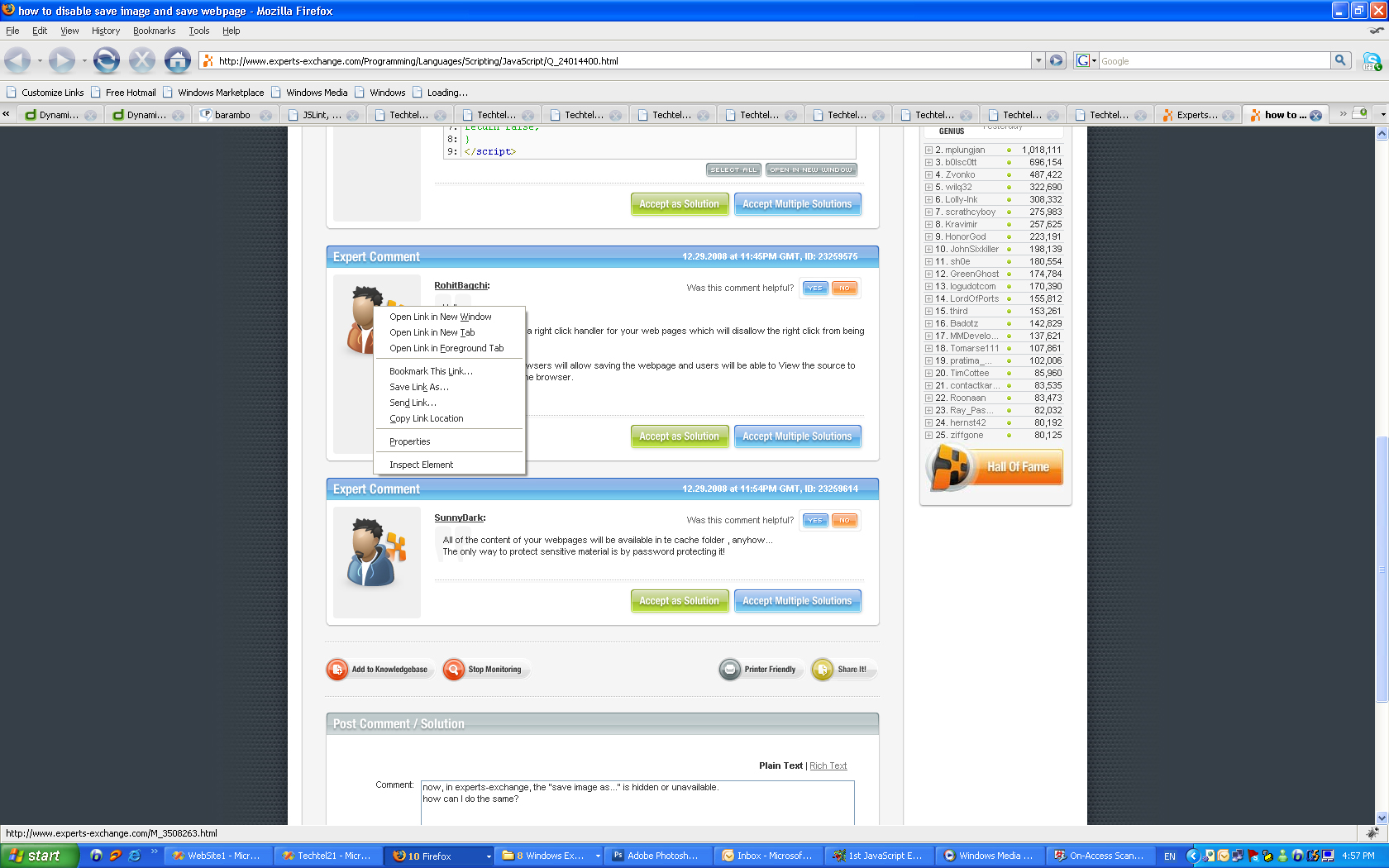Accept SunnyDark's answer as Solution
The height and width of the screenshot is (868, 1389).
click(679, 600)
